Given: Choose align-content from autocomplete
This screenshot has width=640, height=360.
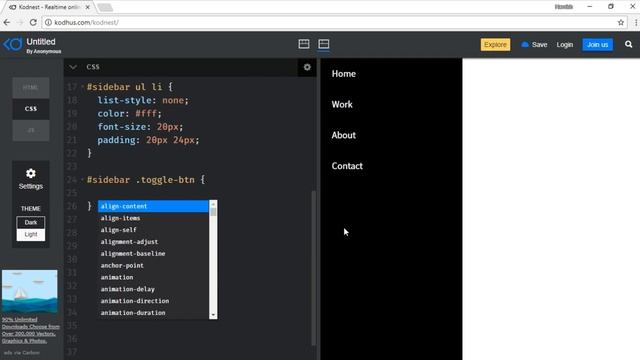Looking at the screenshot, I should (x=153, y=206).
